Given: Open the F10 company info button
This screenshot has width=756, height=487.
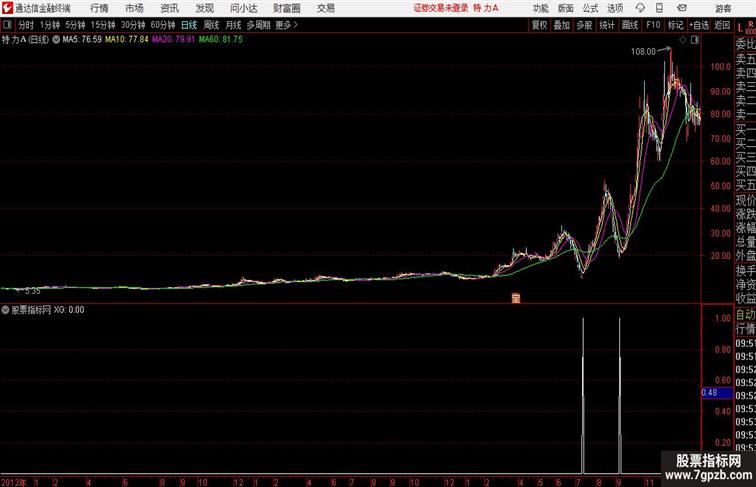Looking at the screenshot, I should tap(653, 25).
